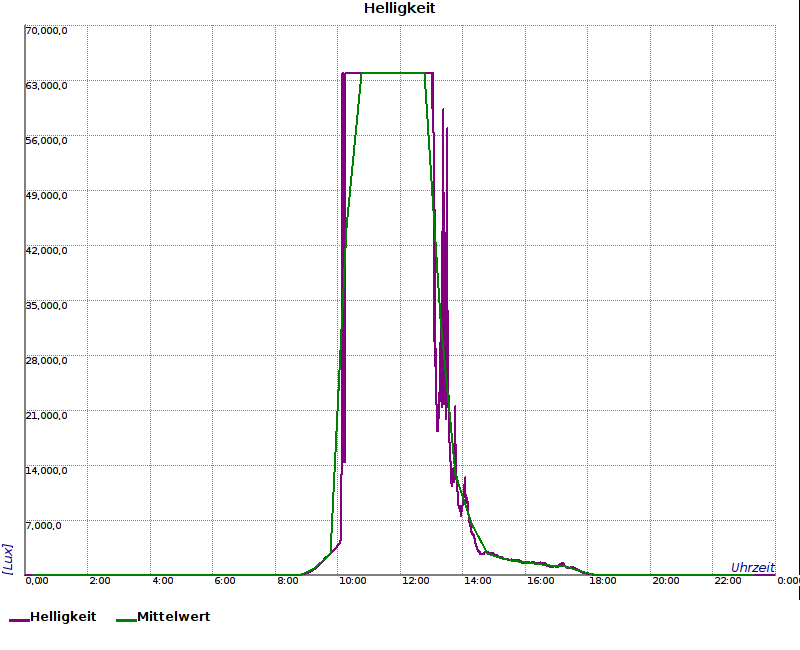The image size is (800, 650).
Task: Click the Uhrzeit axis label
Action: pyautogui.click(x=753, y=568)
